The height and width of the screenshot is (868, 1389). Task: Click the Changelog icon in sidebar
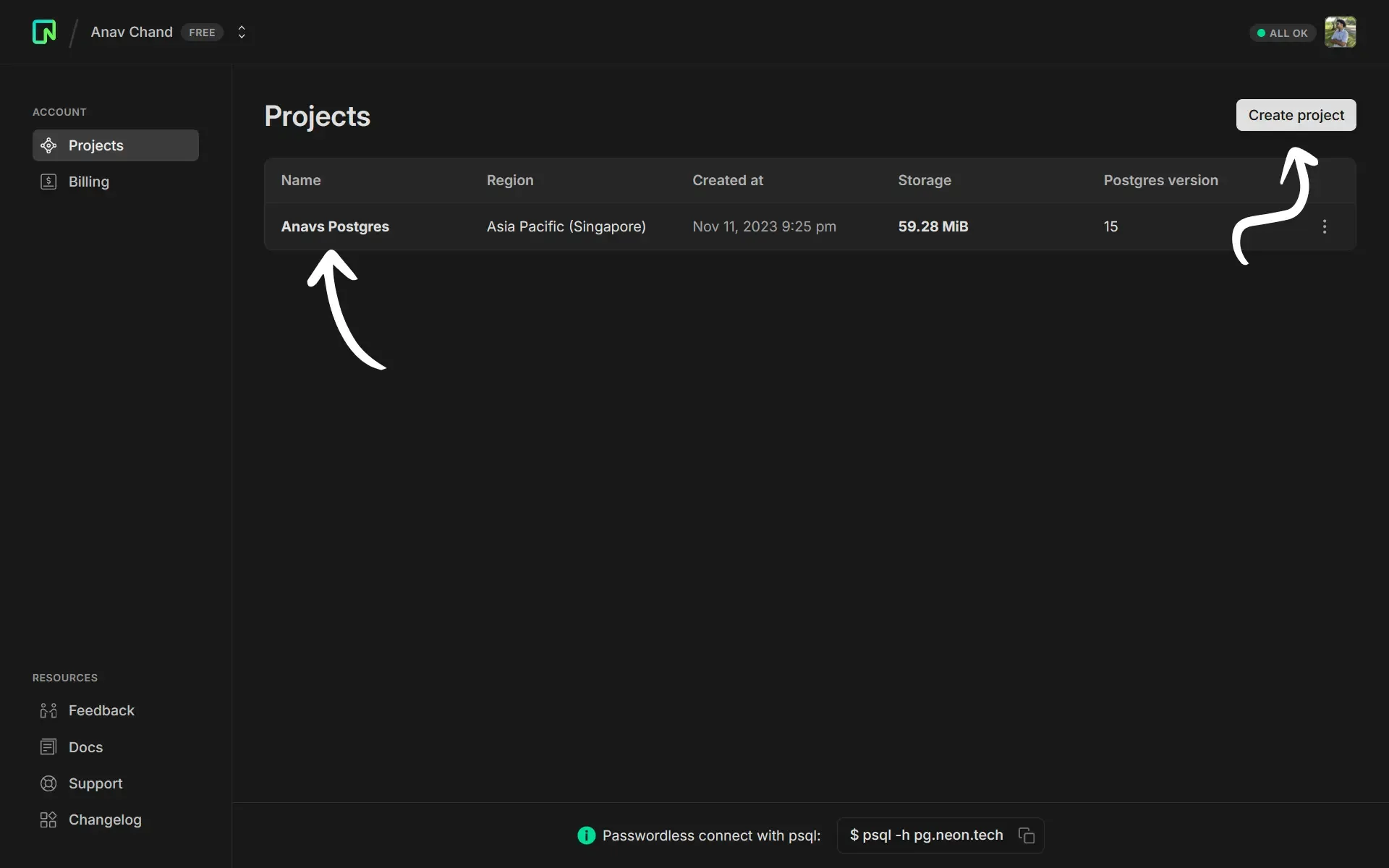tap(48, 820)
